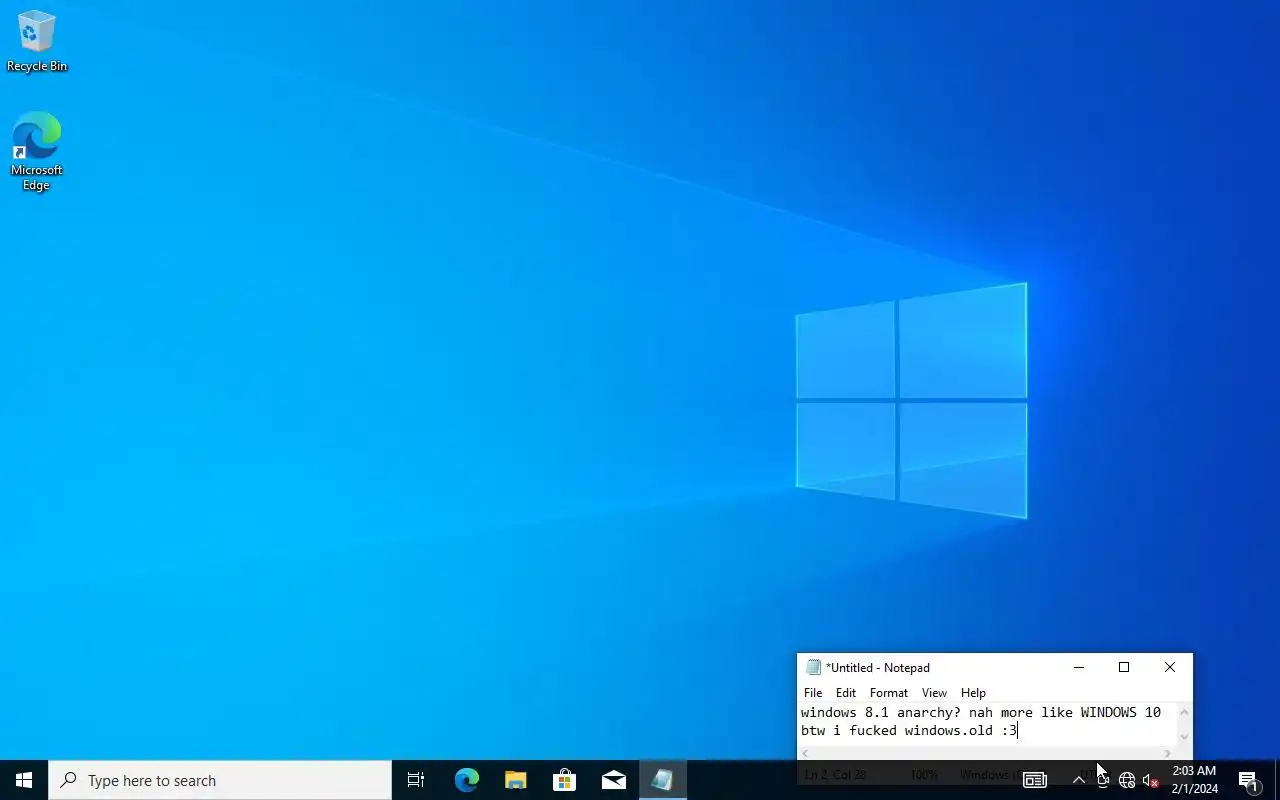
Task: Open Notepad's Help menu
Action: click(x=973, y=692)
